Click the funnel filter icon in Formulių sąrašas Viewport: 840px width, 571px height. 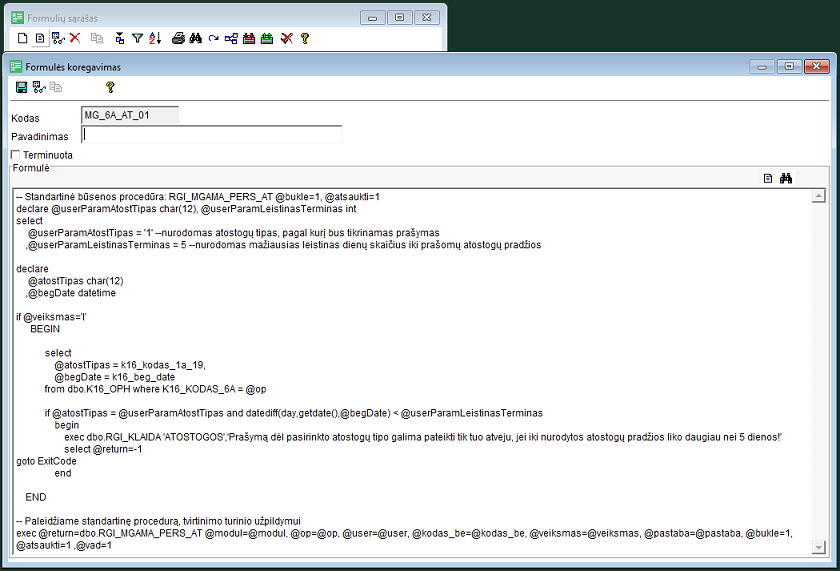tap(137, 38)
